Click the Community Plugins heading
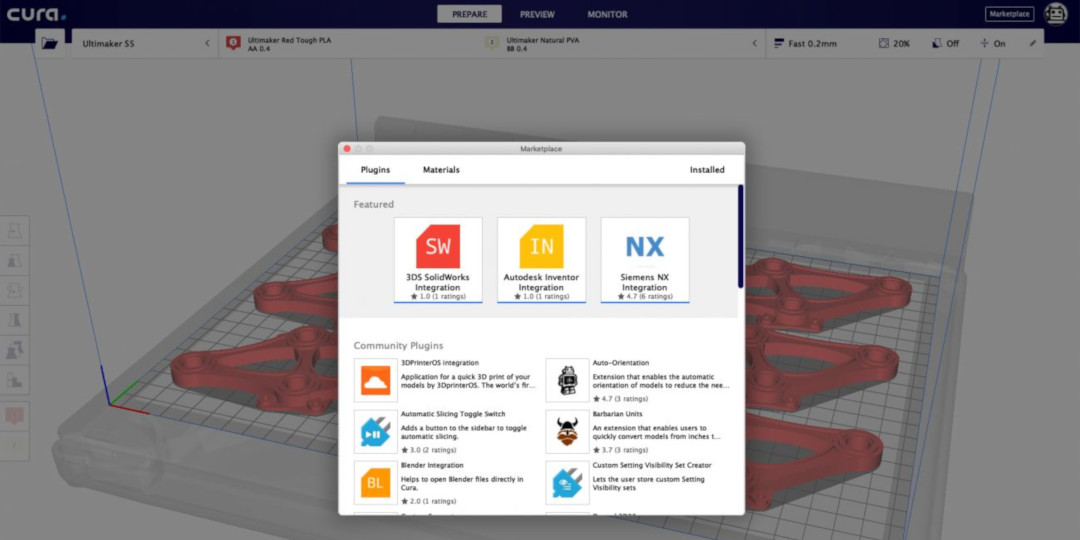The height and width of the screenshot is (540, 1080). point(399,346)
